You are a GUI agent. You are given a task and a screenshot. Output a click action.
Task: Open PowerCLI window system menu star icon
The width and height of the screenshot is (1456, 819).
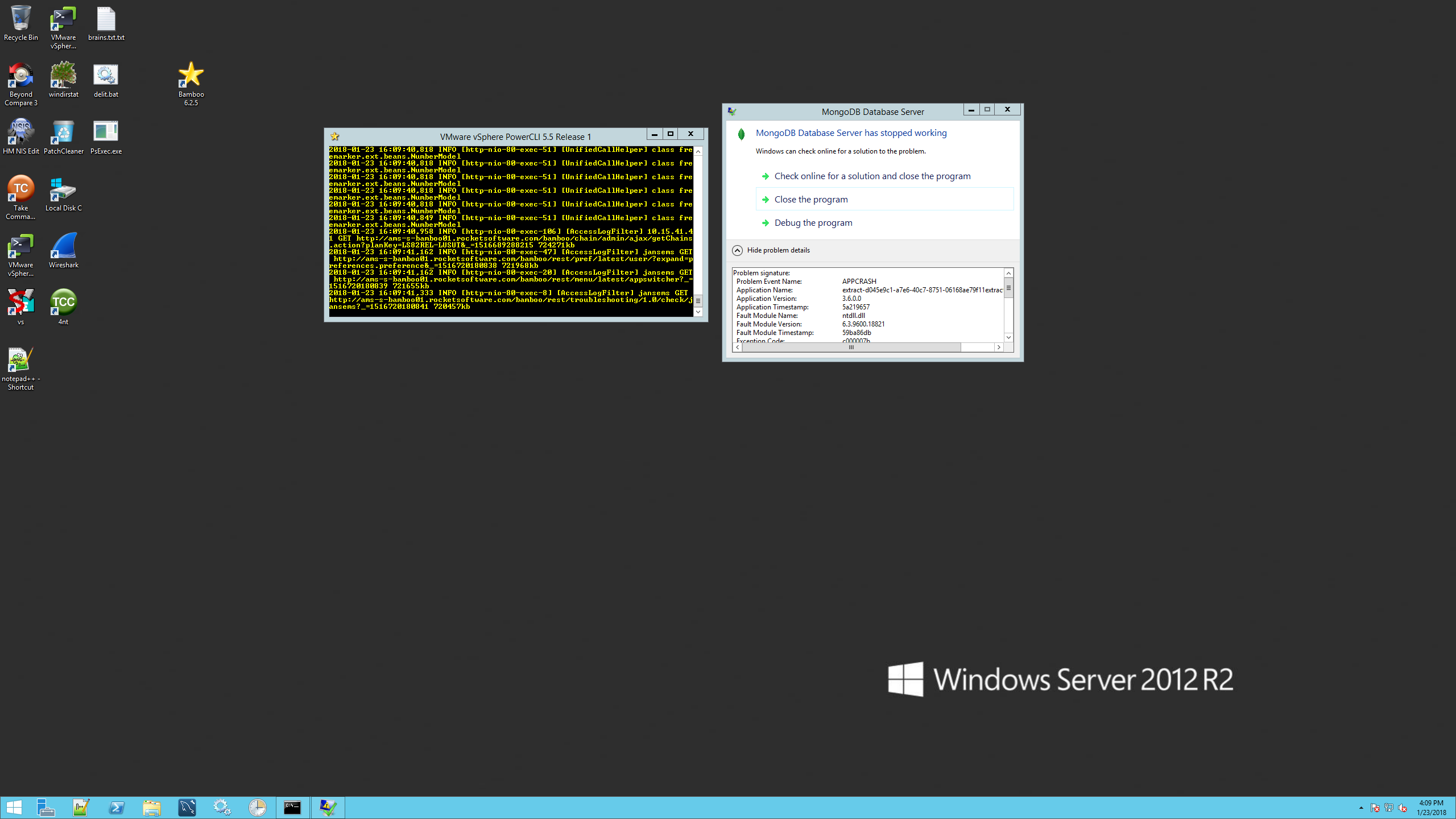[x=335, y=136]
